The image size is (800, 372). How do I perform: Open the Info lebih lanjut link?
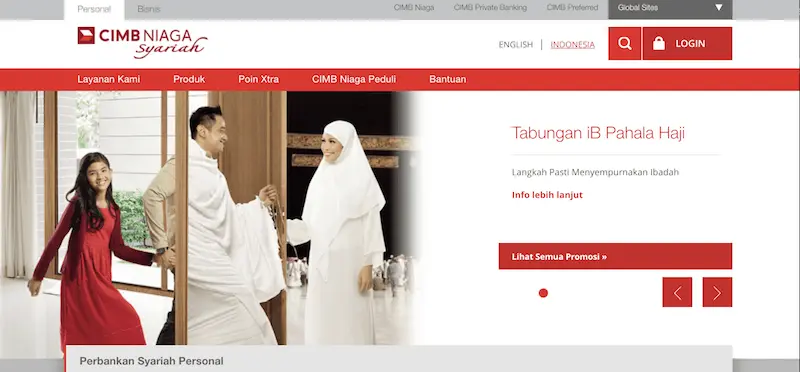tap(547, 195)
